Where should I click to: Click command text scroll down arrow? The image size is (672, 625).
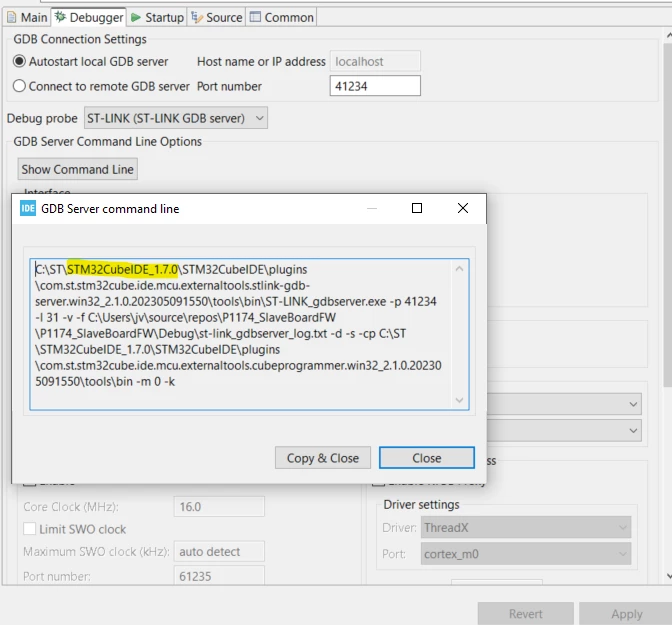pos(459,400)
